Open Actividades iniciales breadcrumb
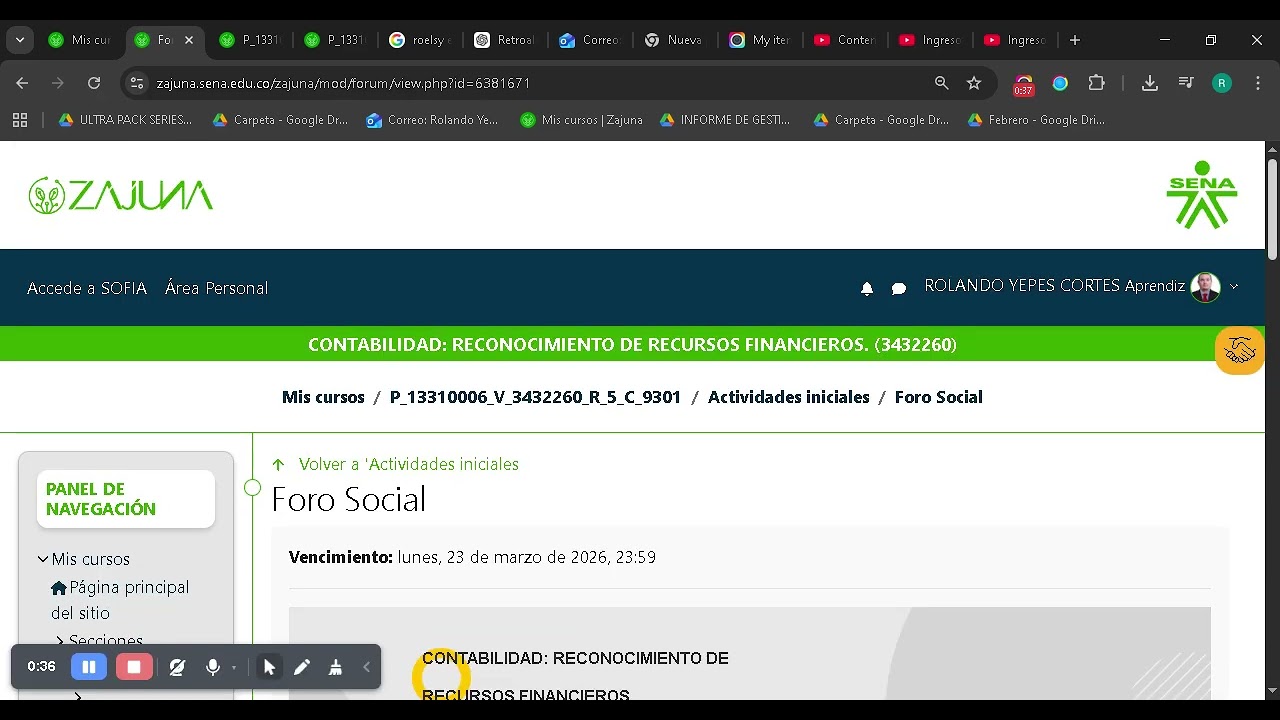Image resolution: width=1280 pixels, height=720 pixels. pos(788,397)
